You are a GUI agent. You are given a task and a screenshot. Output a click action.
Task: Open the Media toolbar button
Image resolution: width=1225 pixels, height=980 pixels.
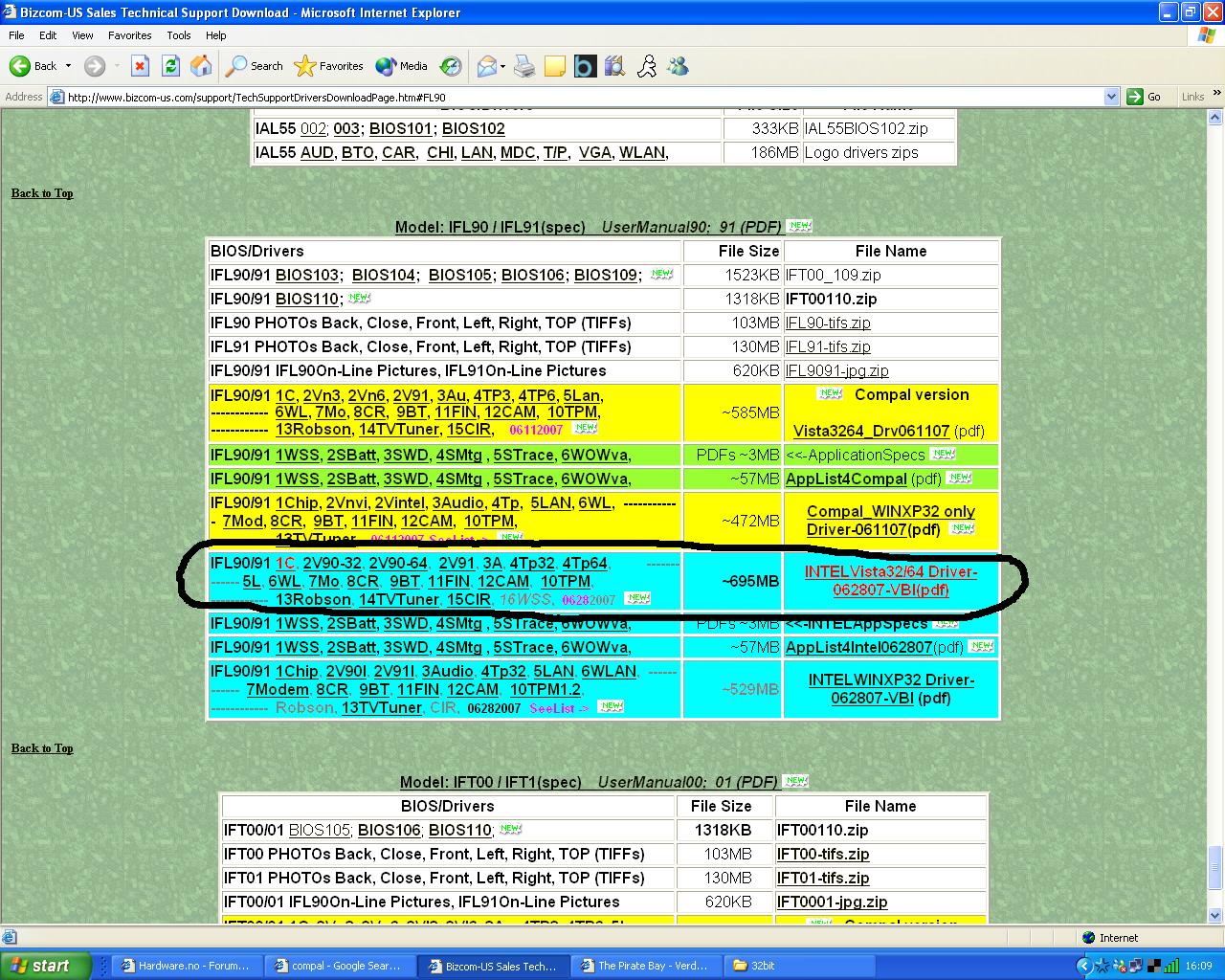pyautogui.click(x=402, y=66)
